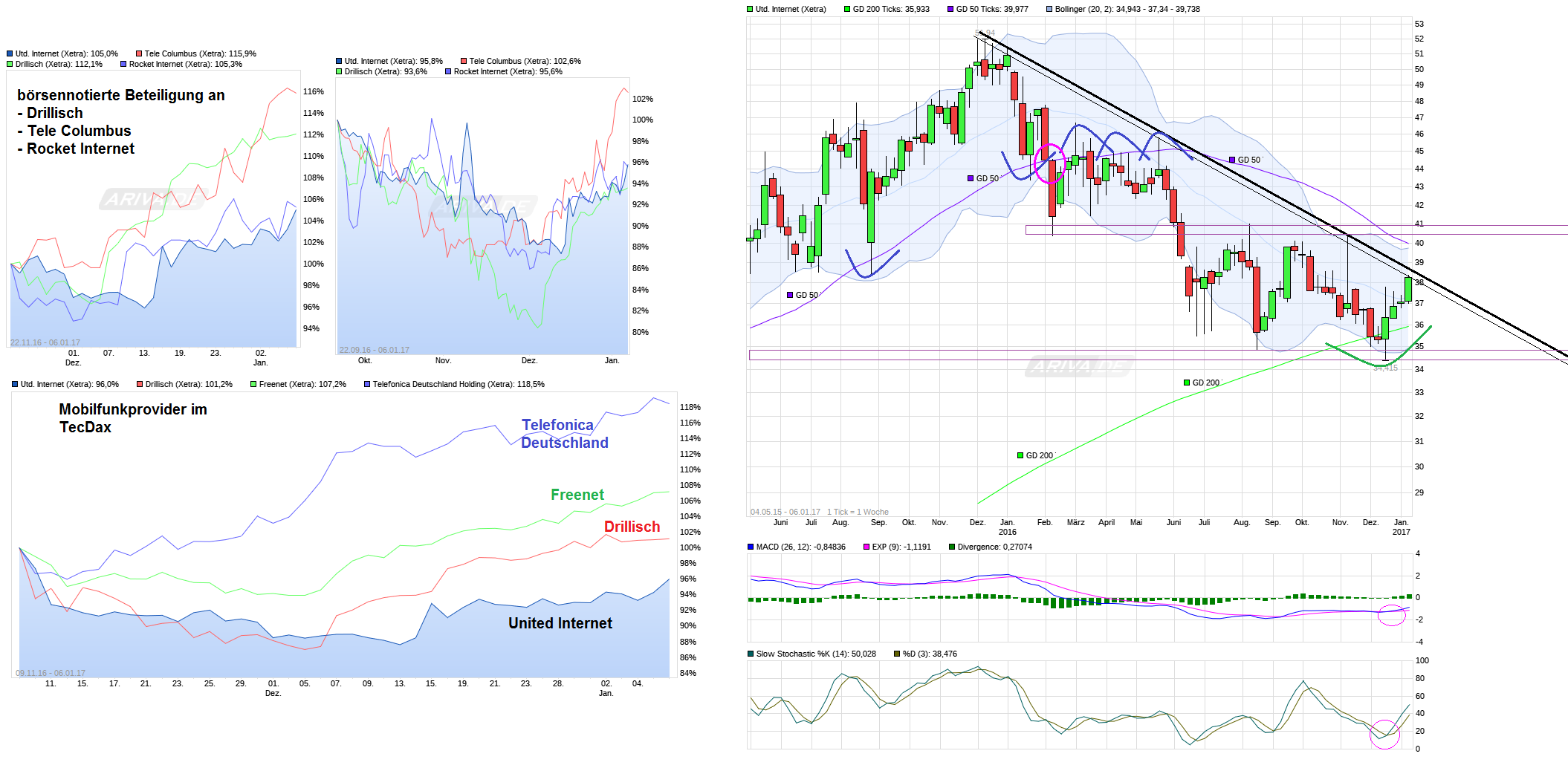Click the '1 Tick = 1 Woche' note
Viewport: 1568px width, 771px height.
click(858, 513)
